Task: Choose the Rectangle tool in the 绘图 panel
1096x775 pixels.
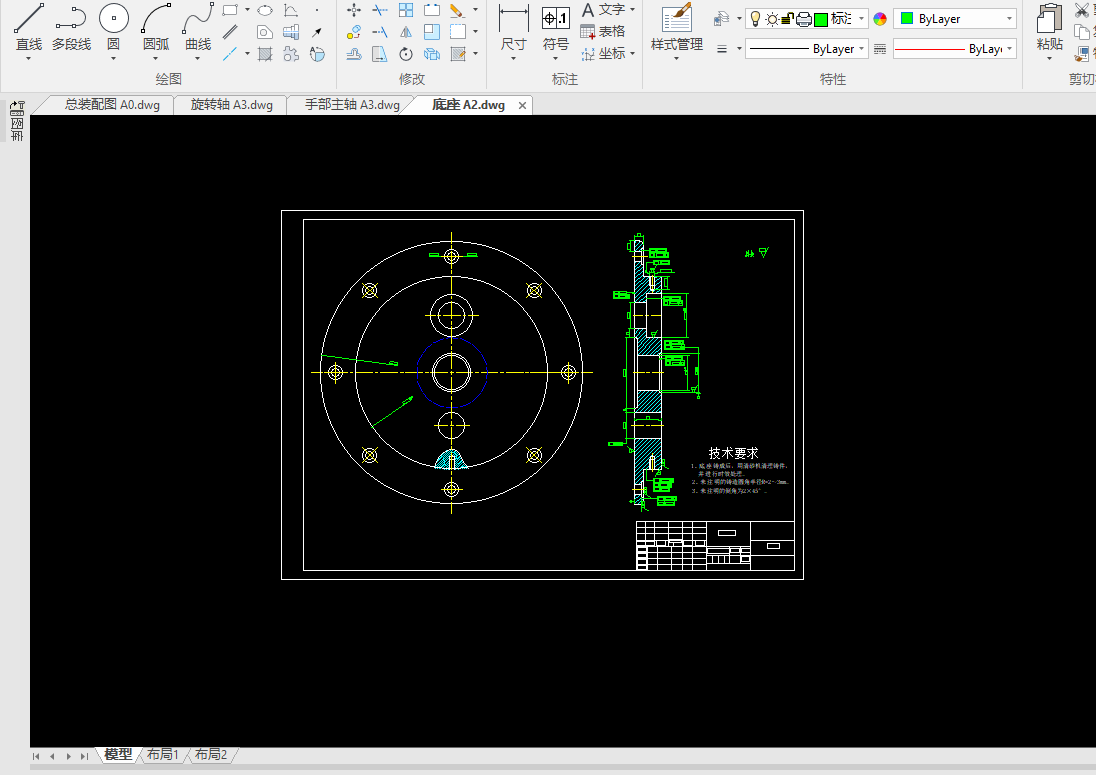Action: (230, 10)
